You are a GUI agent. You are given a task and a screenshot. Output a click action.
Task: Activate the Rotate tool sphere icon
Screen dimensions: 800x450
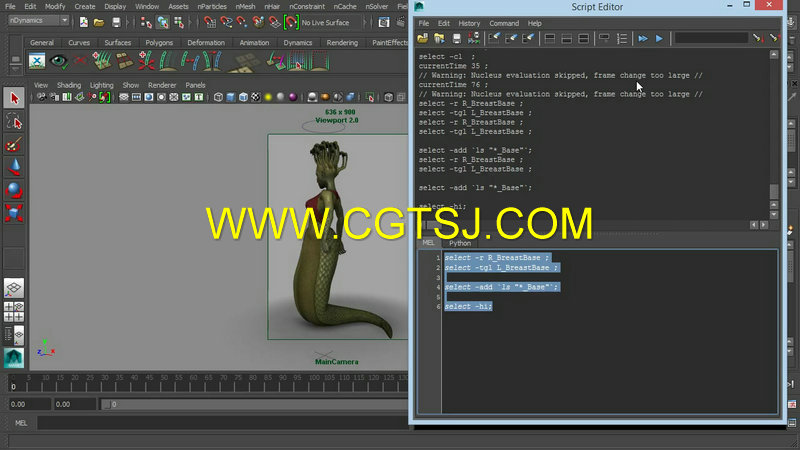coord(14,190)
